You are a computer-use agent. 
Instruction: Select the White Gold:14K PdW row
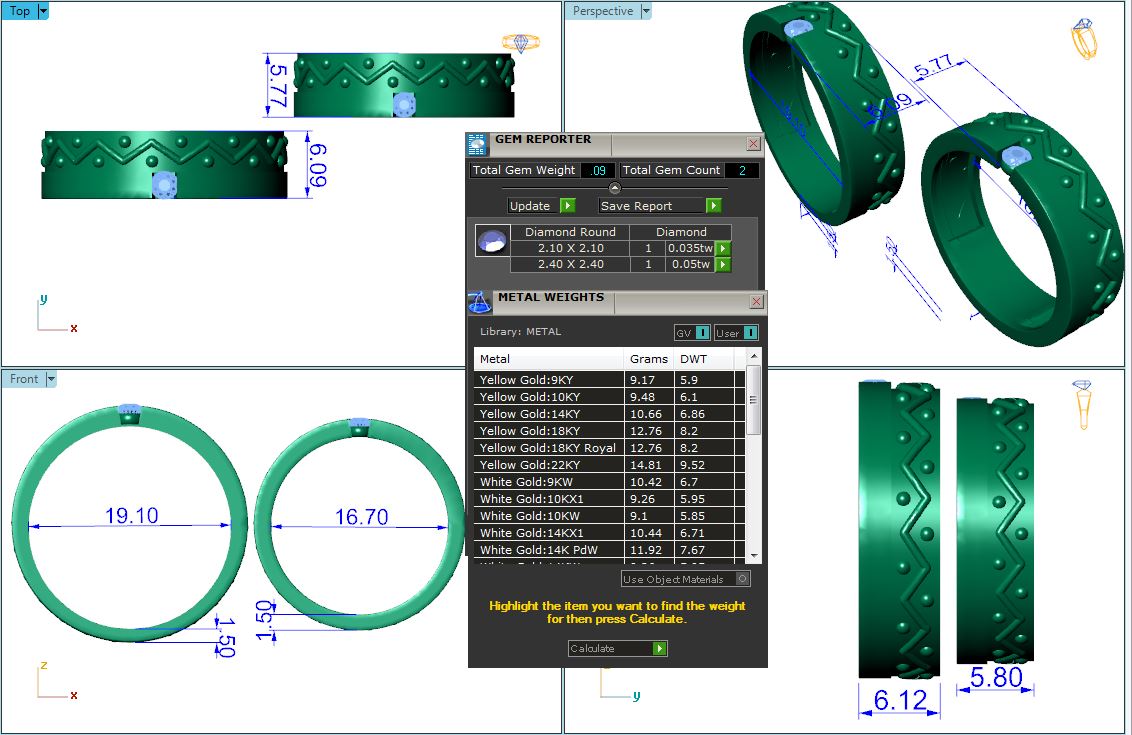[609, 550]
